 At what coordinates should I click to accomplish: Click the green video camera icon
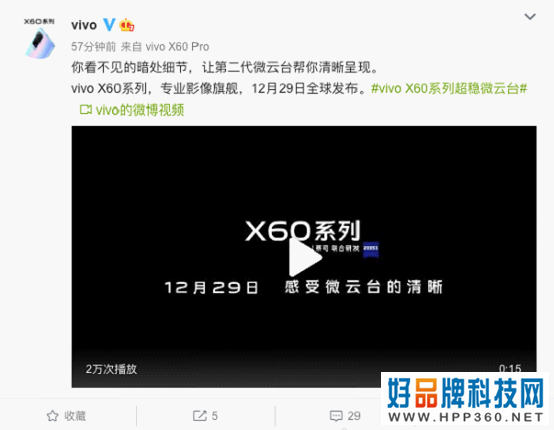86,110
